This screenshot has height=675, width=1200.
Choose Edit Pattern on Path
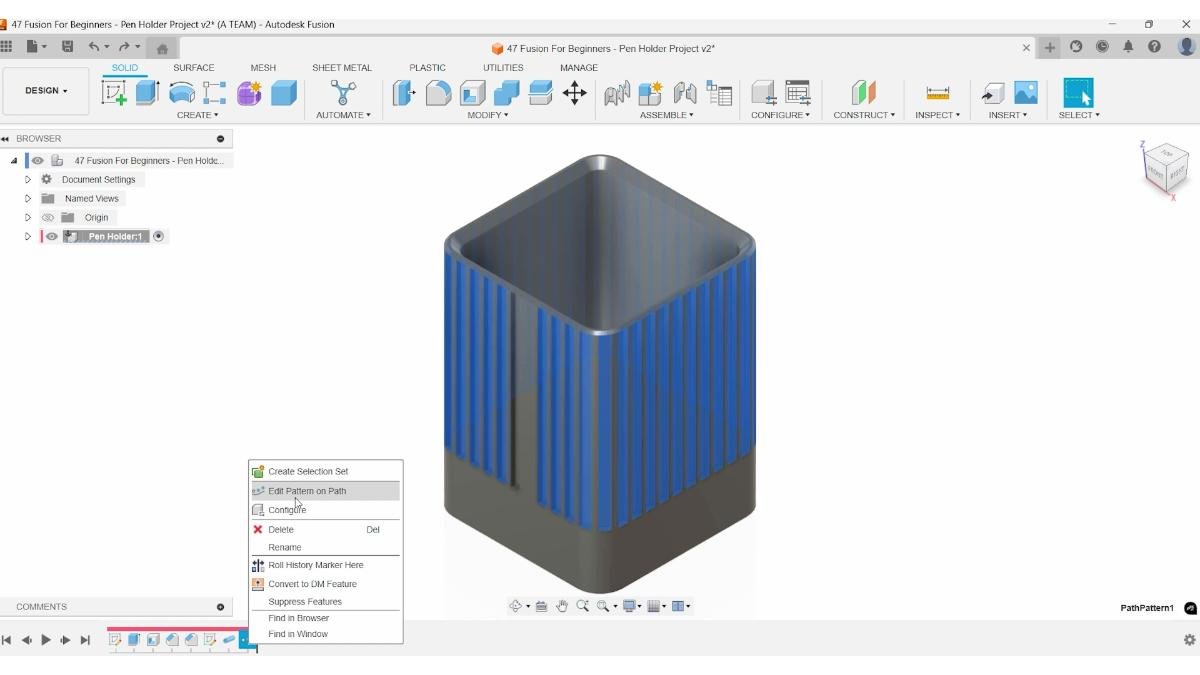(x=326, y=491)
